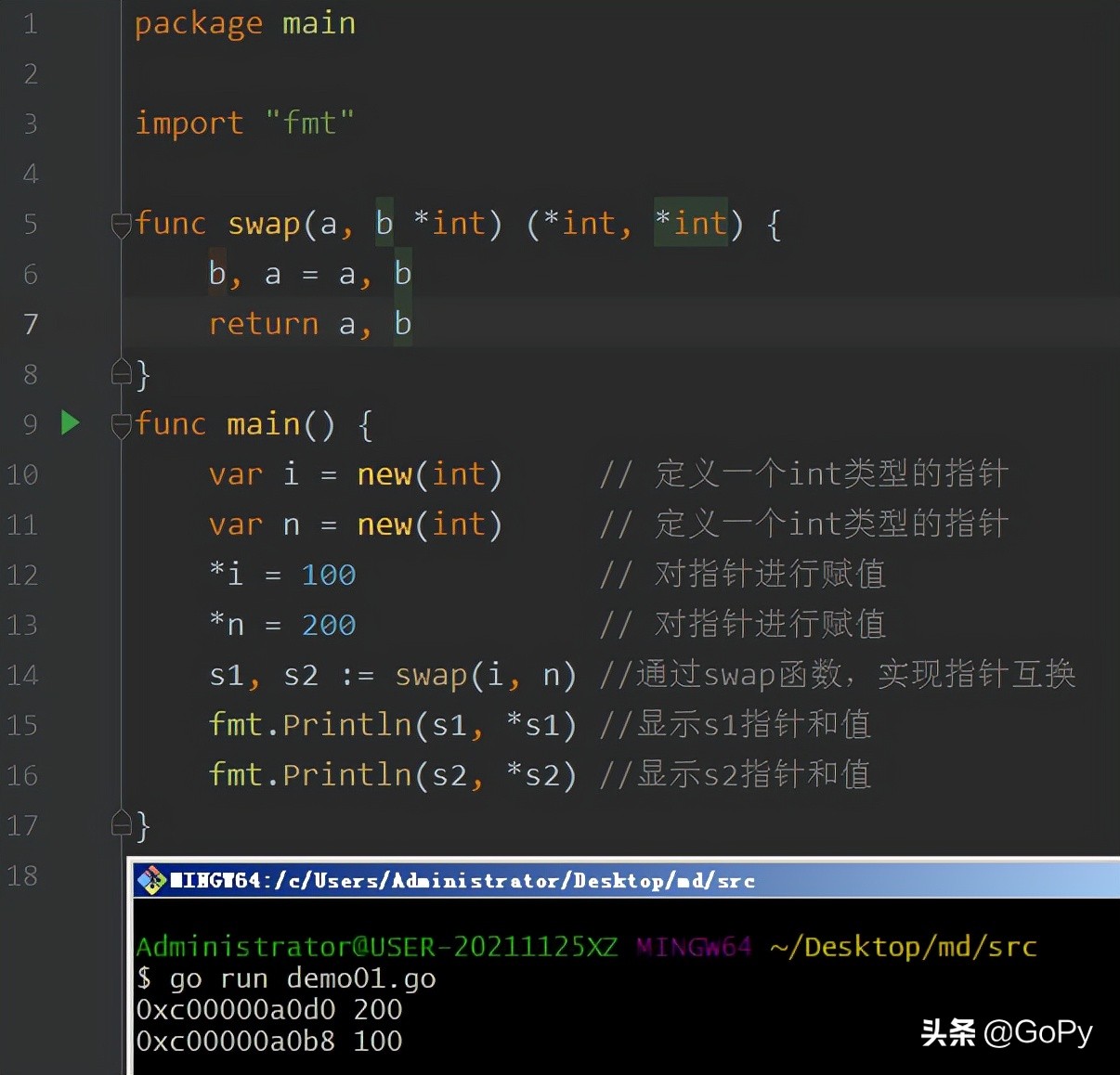Screen dimensions: 1120x1075
Task: Click terminal output '0xc00000a0d0 200'
Action: point(269,1009)
